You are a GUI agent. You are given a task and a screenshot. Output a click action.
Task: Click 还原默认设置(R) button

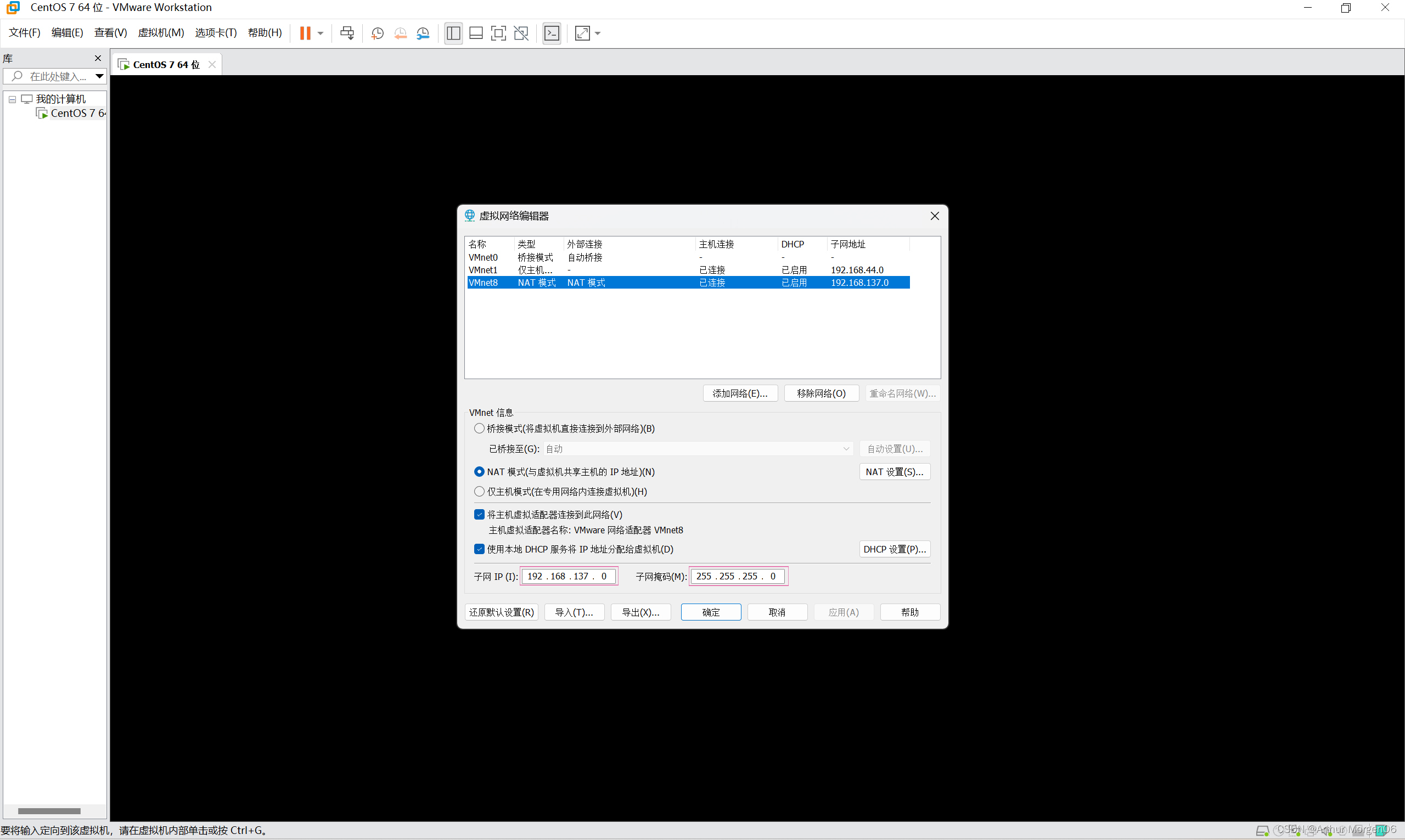tap(502, 612)
